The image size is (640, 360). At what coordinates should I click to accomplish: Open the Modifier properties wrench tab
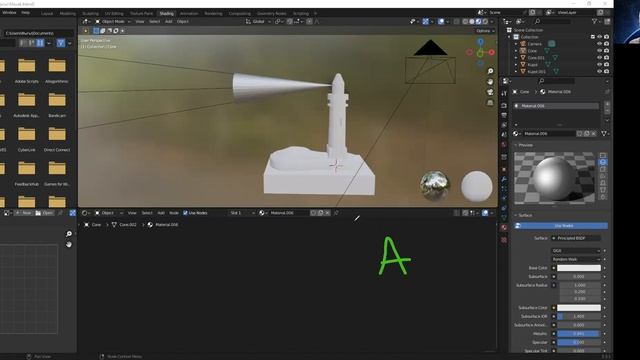[x=504, y=179]
